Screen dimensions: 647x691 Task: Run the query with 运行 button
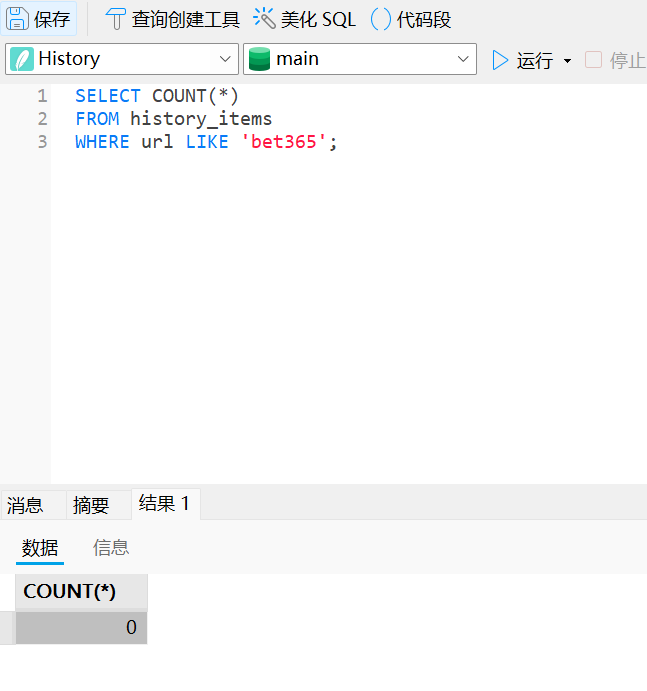pyautogui.click(x=522, y=60)
